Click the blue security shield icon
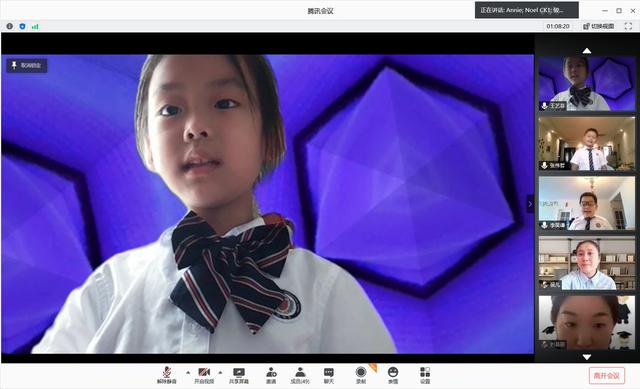 click(22, 26)
